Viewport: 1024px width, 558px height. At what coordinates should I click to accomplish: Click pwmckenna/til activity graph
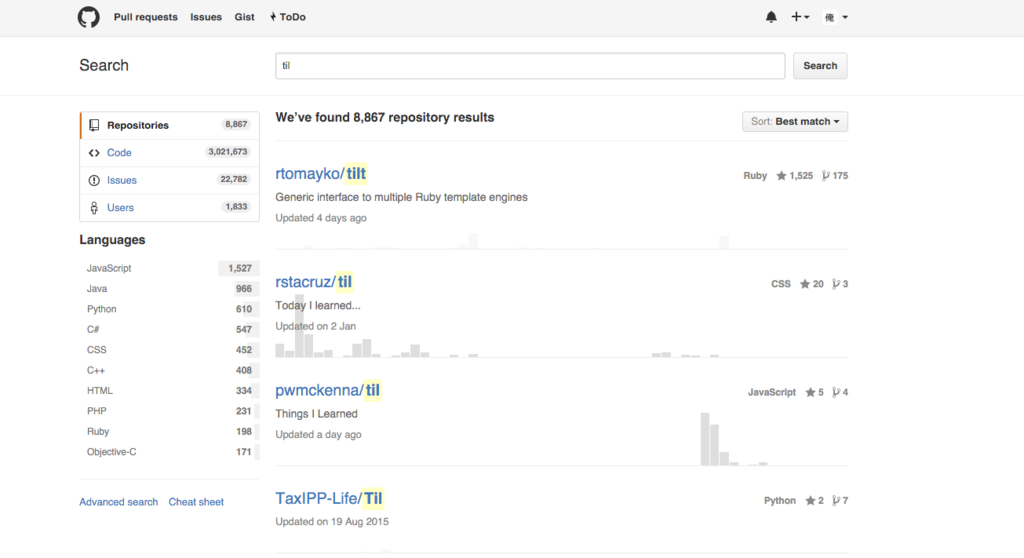tap(562, 439)
